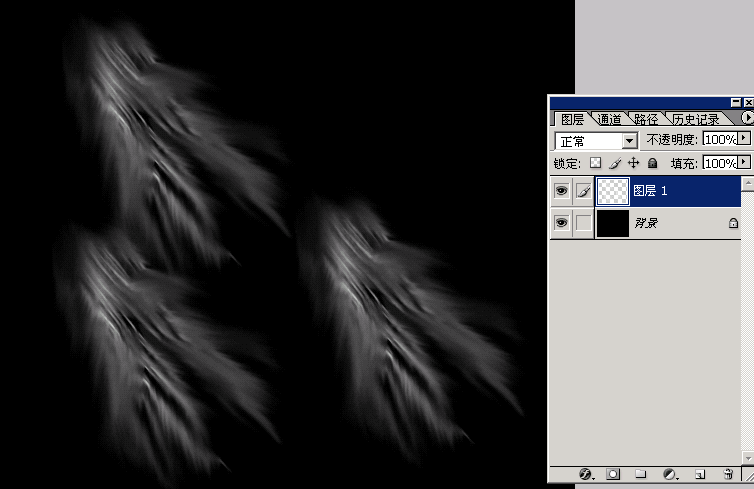
Task: Toggle lock position move icon
Action: coord(634,163)
